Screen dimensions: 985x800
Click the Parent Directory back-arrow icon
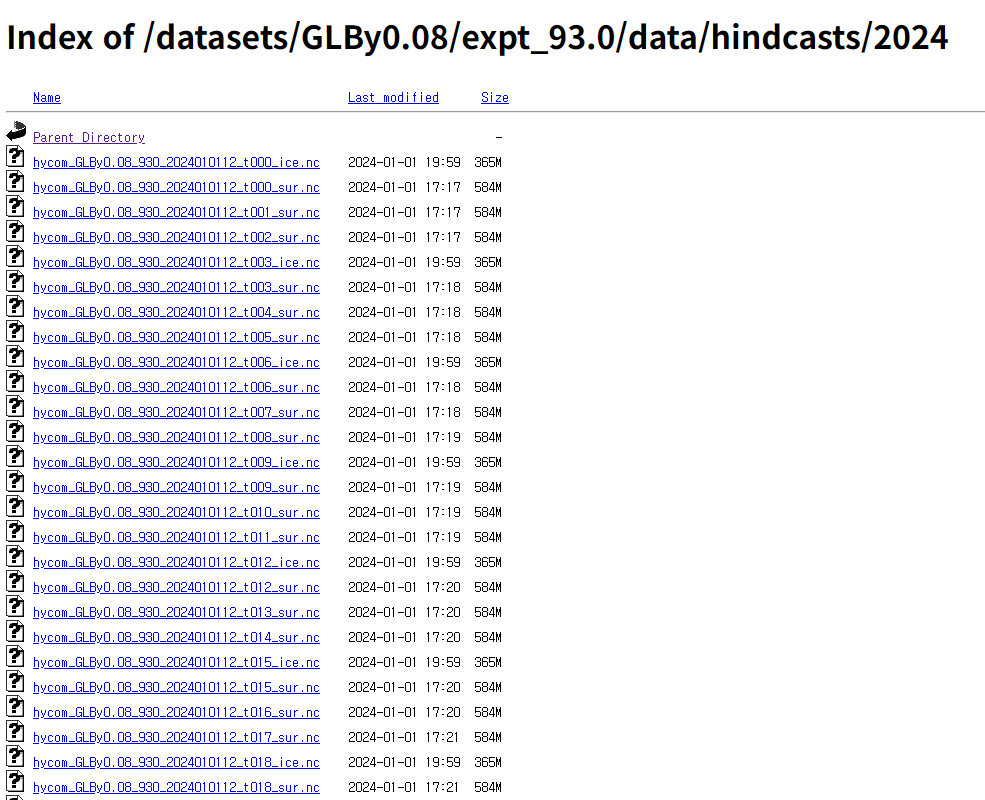tap(15, 131)
